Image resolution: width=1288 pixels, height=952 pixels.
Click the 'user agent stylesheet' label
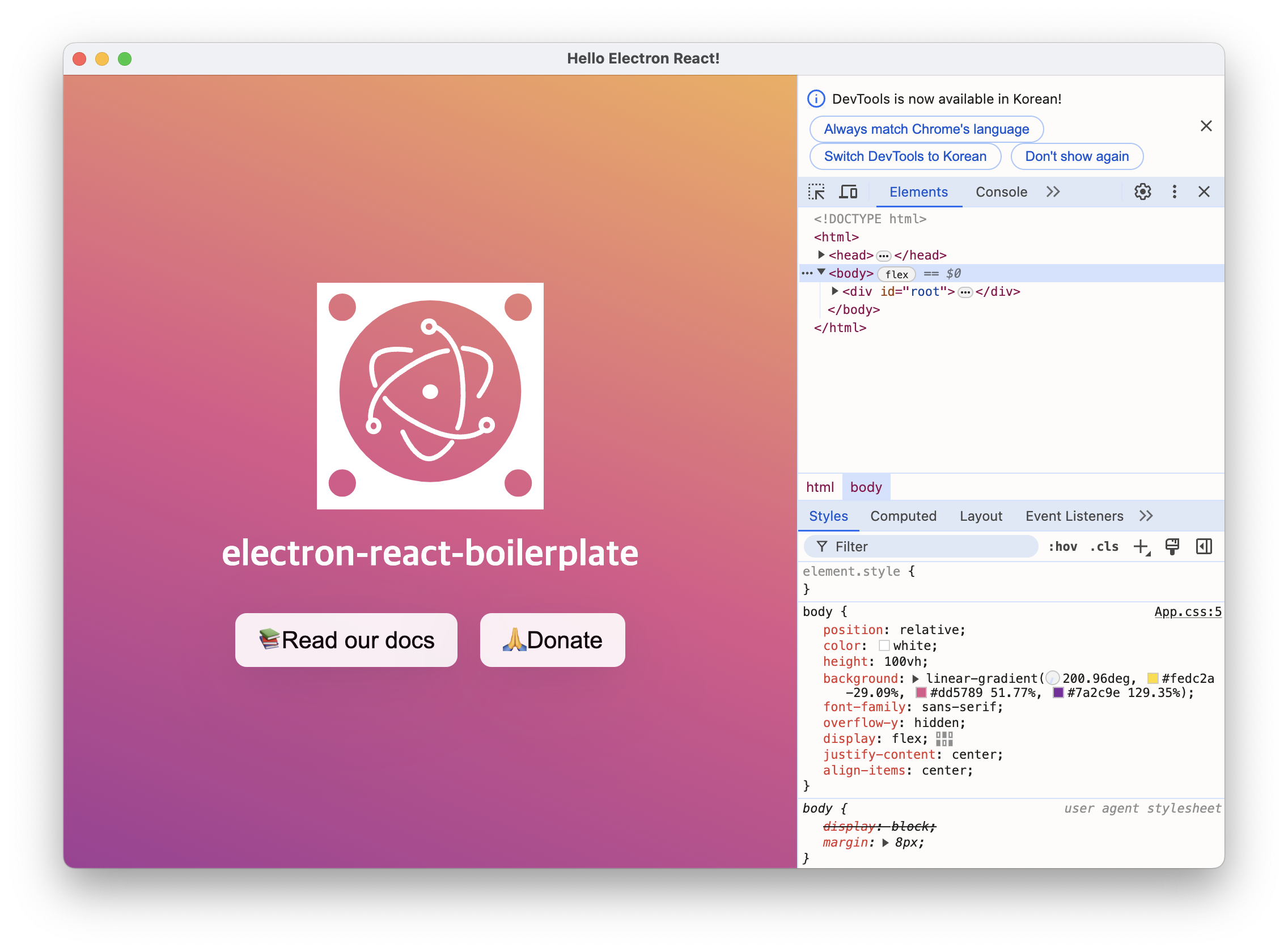coord(1142,809)
